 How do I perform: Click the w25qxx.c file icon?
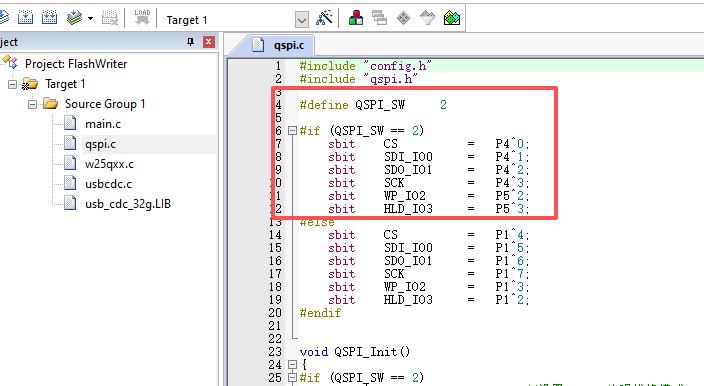pos(70,162)
